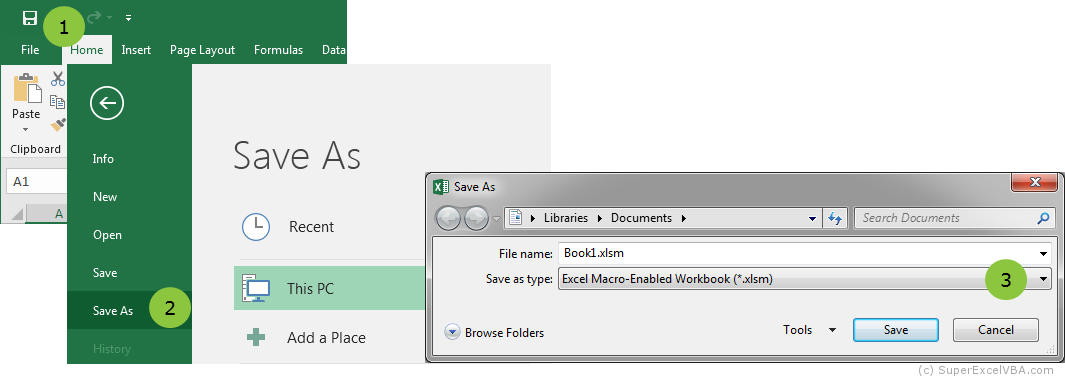Click the back arrow in Backstage view

click(107, 103)
